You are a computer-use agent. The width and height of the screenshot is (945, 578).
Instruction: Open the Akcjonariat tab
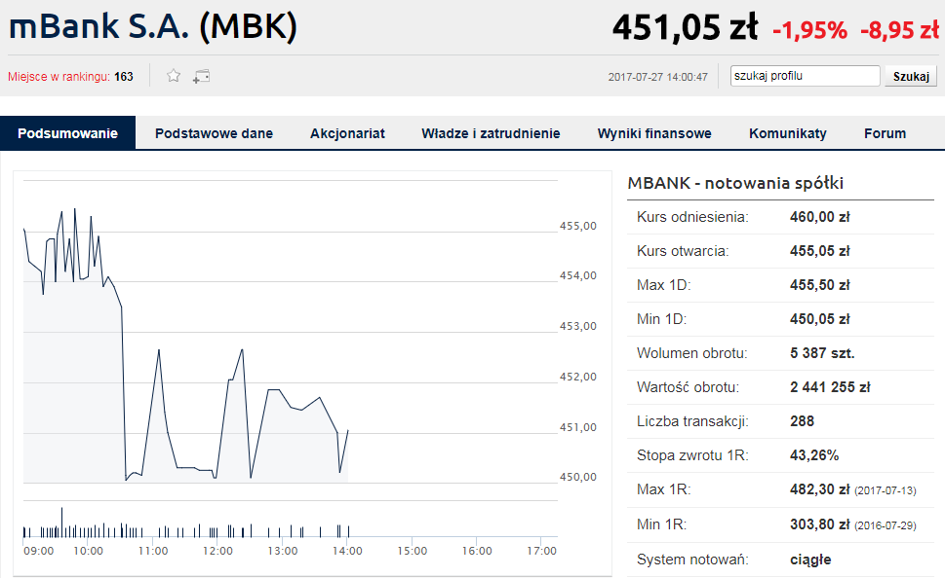point(347,133)
